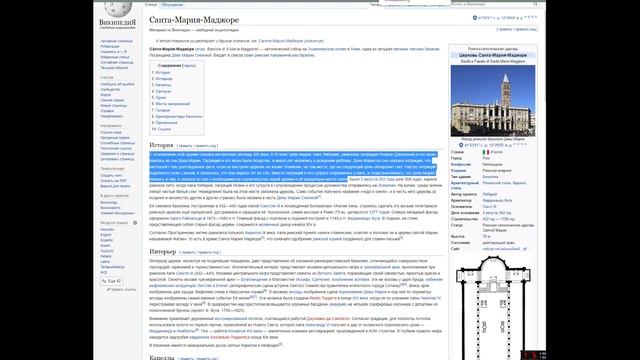Click 'Версия для печати' link
The image size is (640, 360).
[x=116, y=186]
